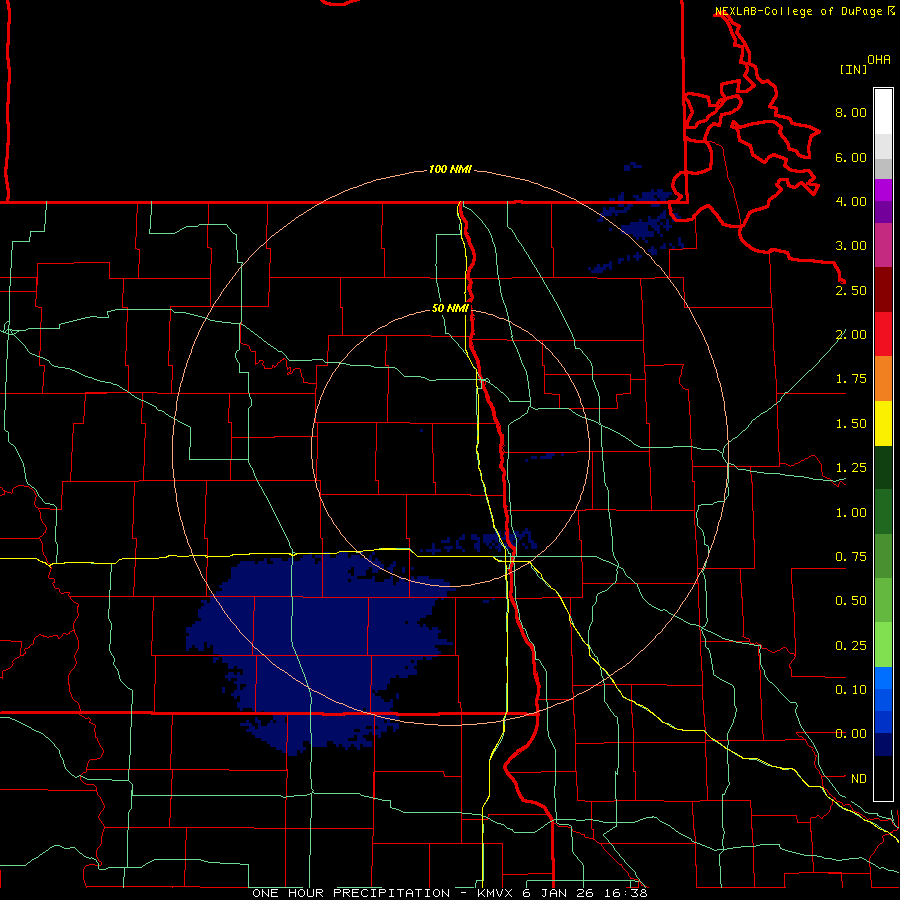900x900 pixels.
Task: Pick the light blue legend swatch
Action: (x=883, y=678)
